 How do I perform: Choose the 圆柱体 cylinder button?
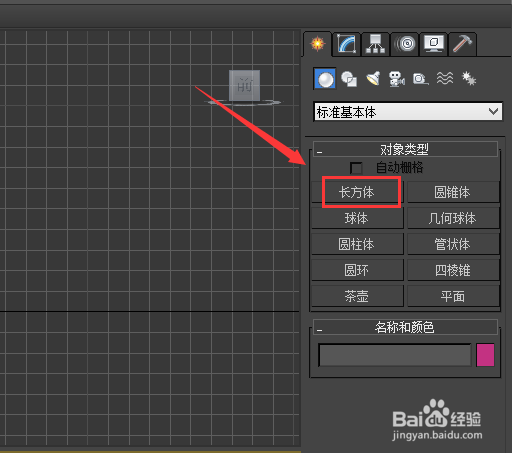pyautogui.click(x=357, y=244)
